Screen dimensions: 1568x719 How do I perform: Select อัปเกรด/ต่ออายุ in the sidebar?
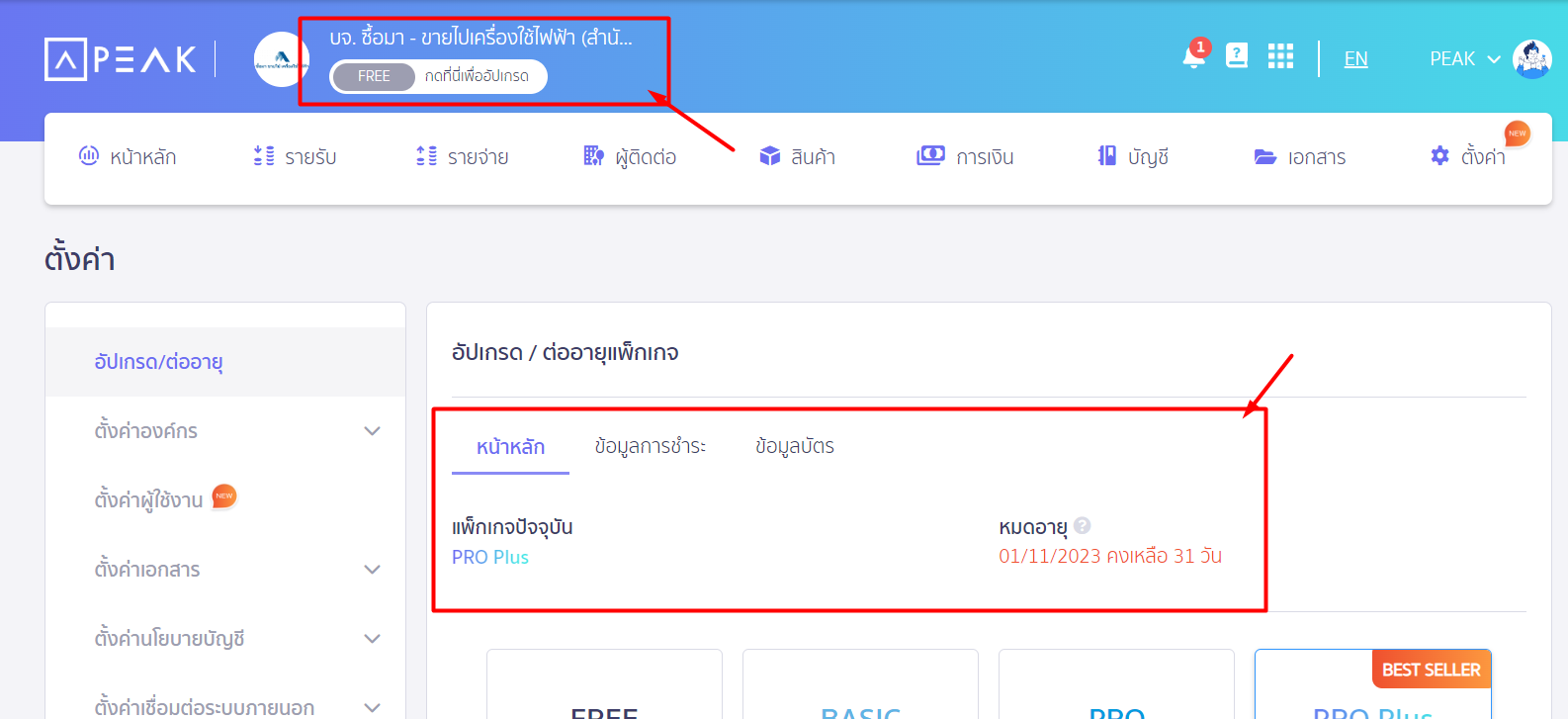[x=158, y=362]
